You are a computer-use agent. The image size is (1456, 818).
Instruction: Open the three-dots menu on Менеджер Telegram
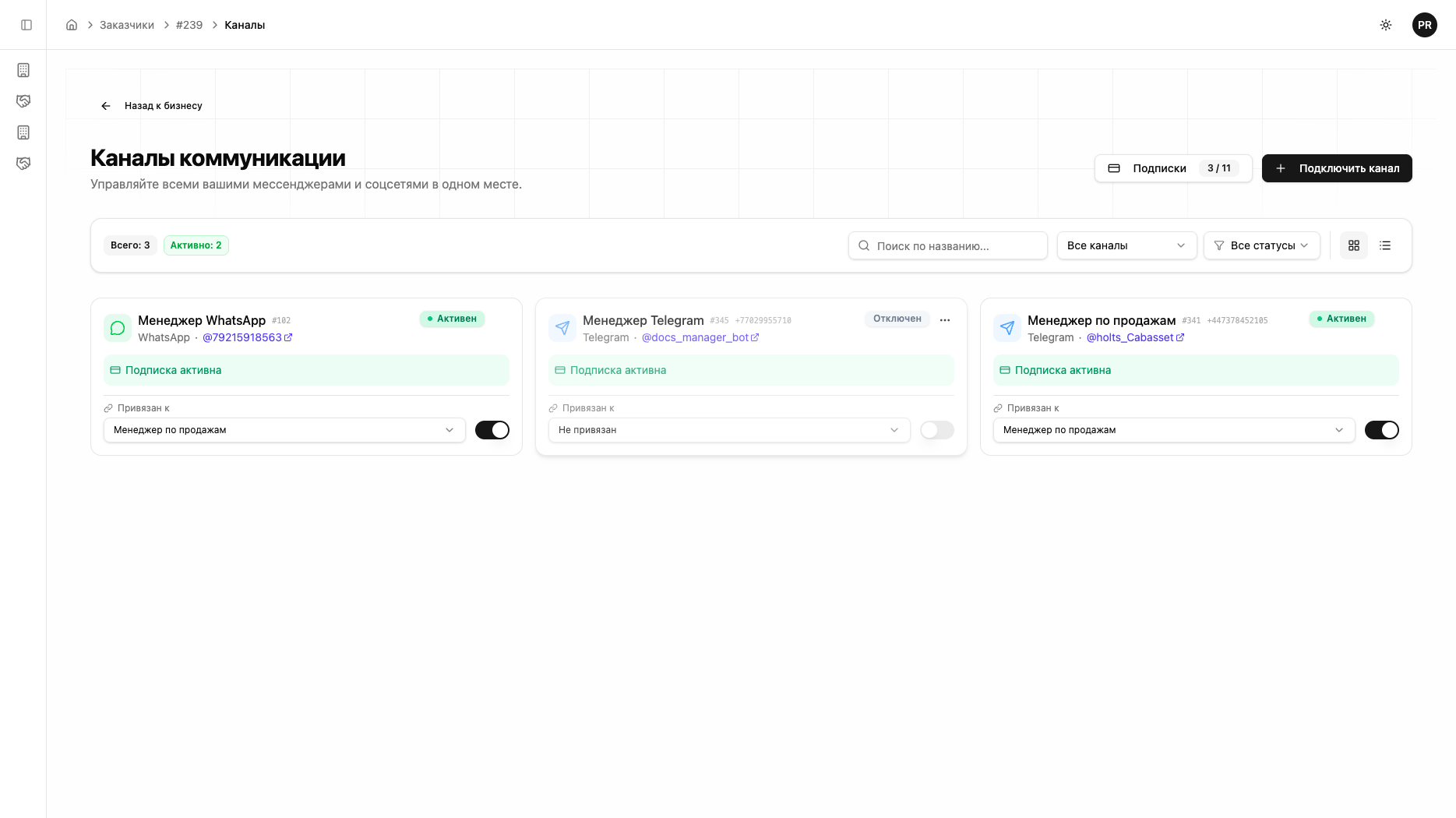(x=945, y=320)
